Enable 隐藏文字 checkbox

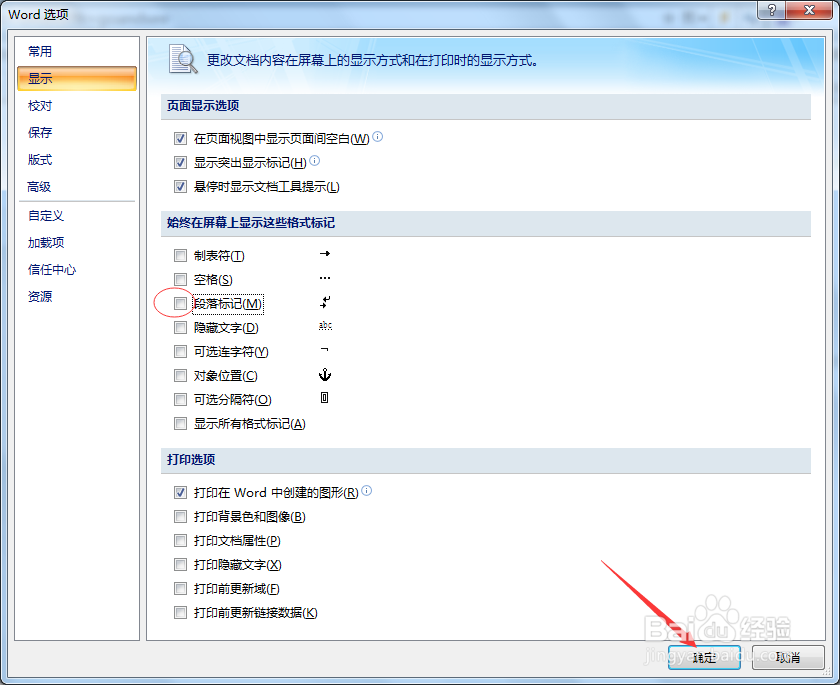(181, 327)
